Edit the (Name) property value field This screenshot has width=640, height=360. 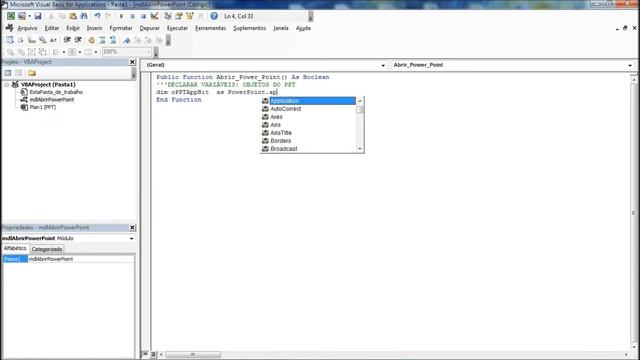click(x=81, y=259)
